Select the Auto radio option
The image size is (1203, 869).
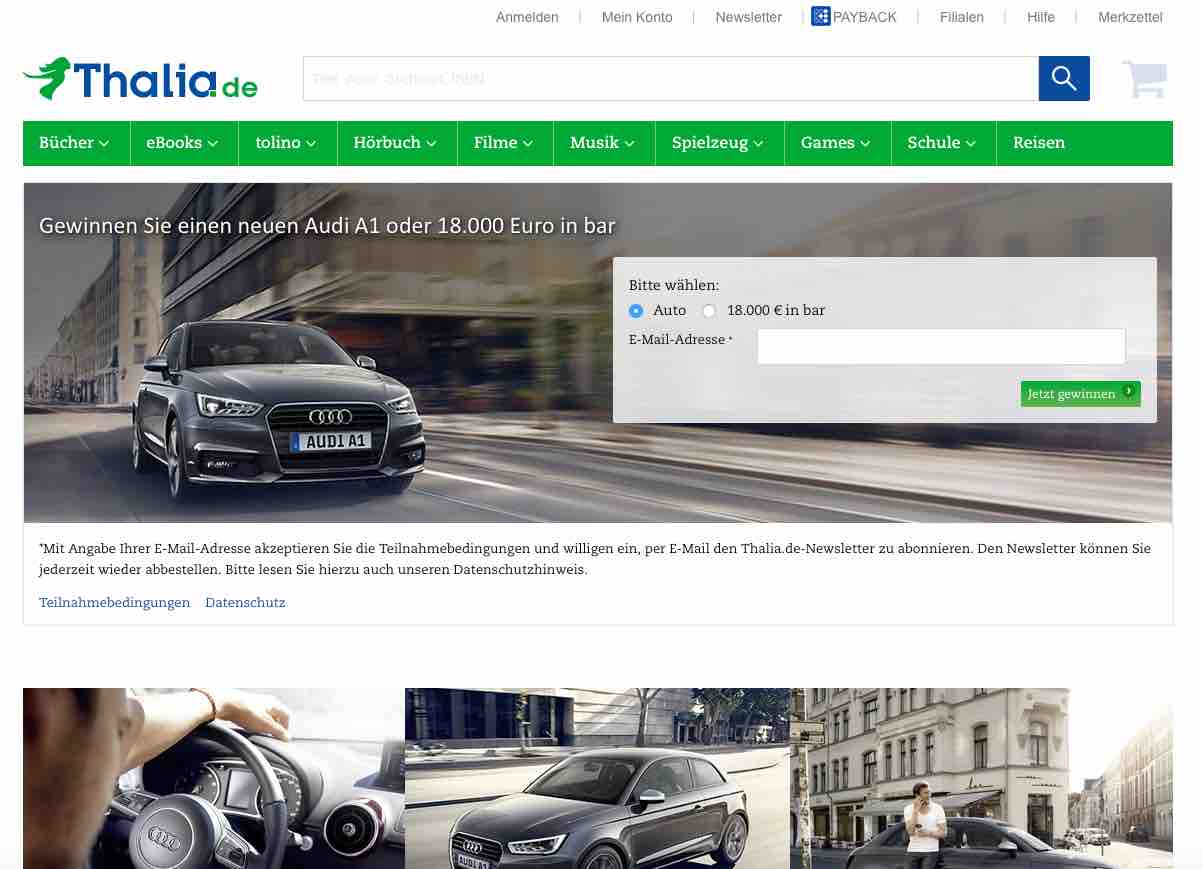[636, 311]
